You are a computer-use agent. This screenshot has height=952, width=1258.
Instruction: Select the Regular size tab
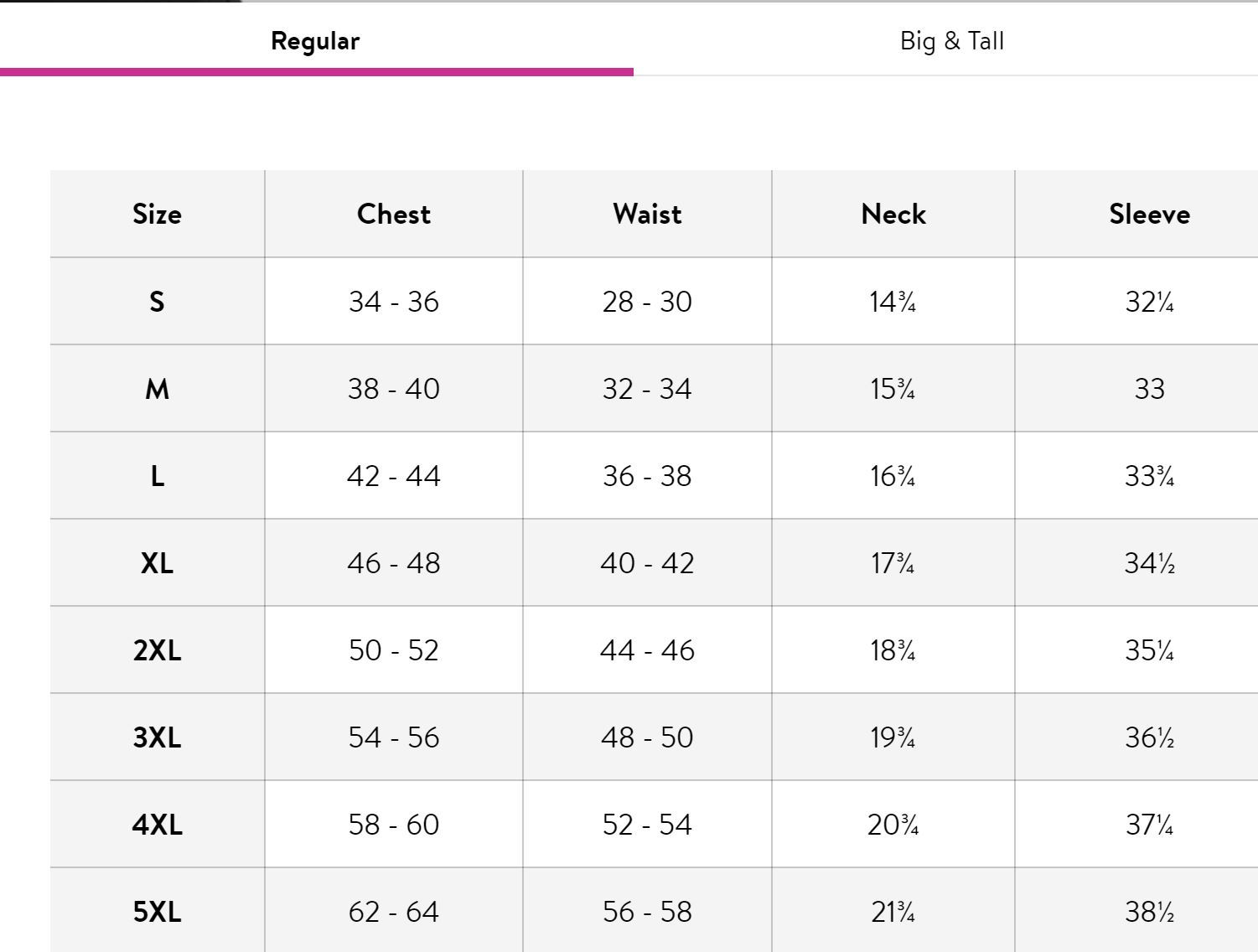pyautogui.click(x=315, y=41)
